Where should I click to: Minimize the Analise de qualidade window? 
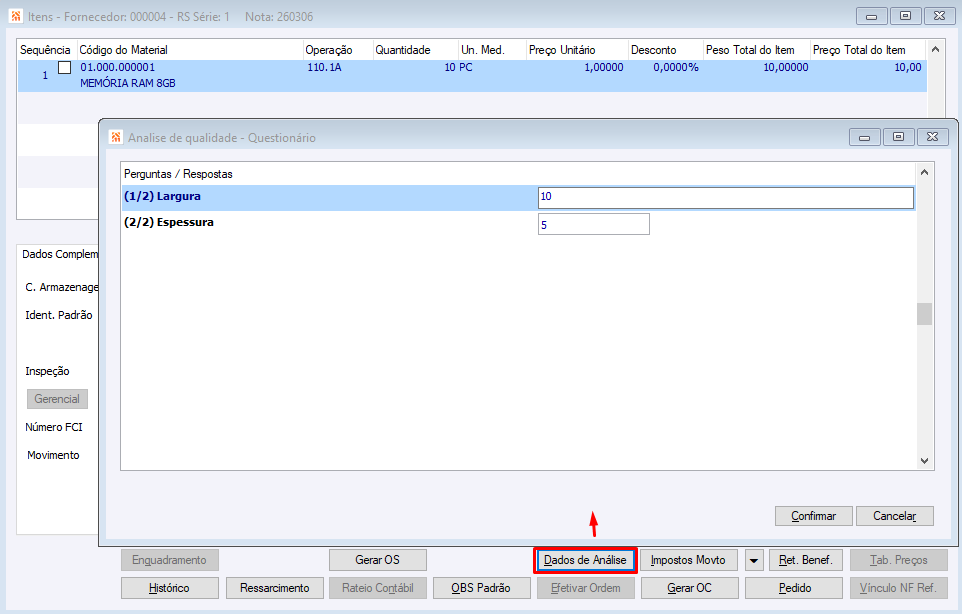click(864, 137)
